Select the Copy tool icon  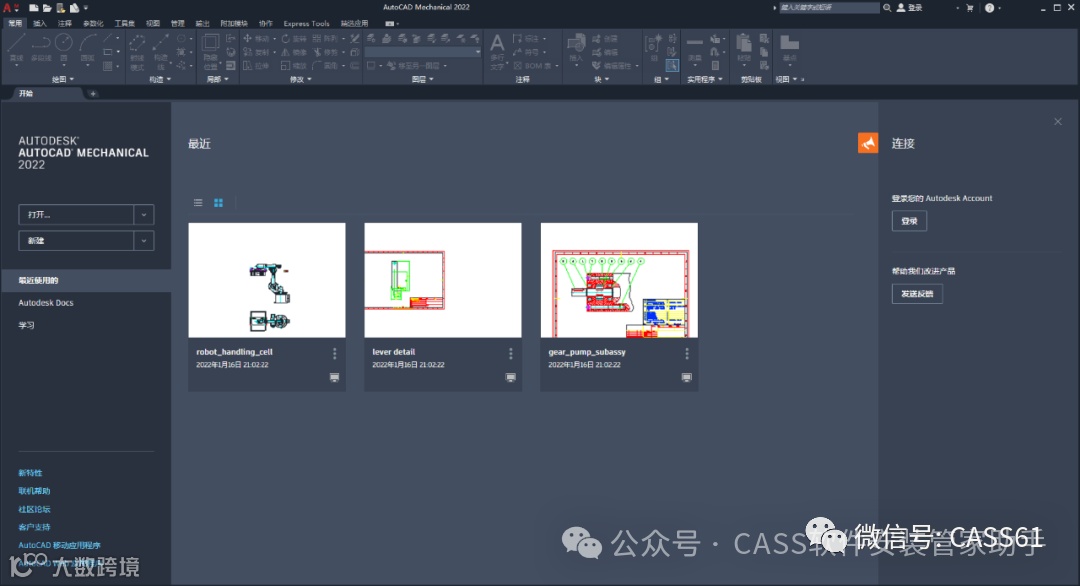point(247,52)
